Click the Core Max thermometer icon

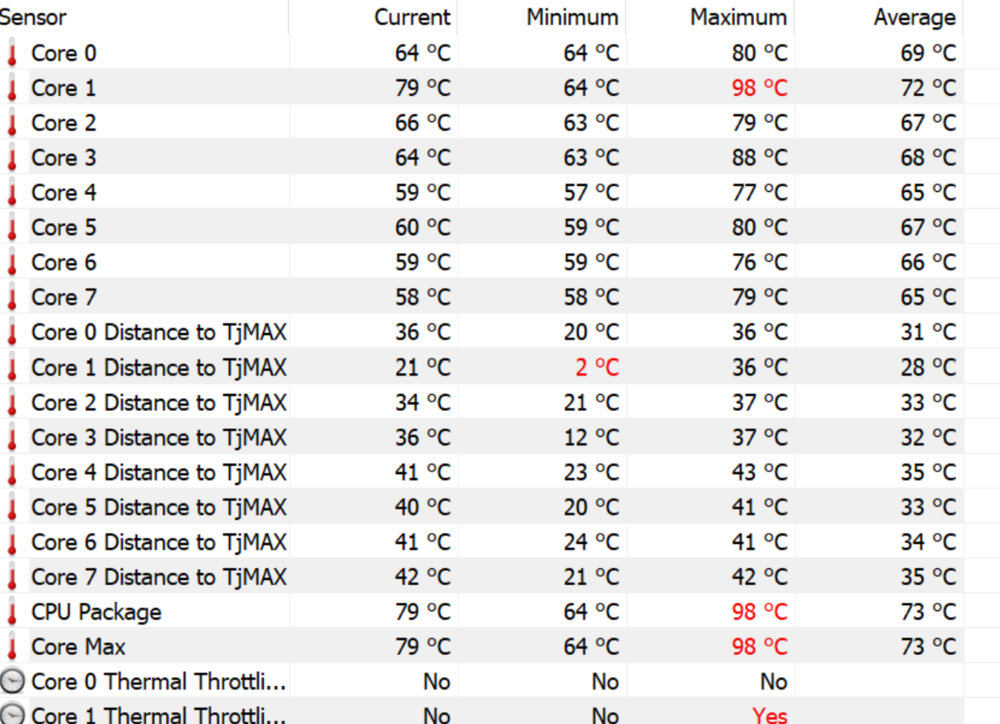[12, 647]
